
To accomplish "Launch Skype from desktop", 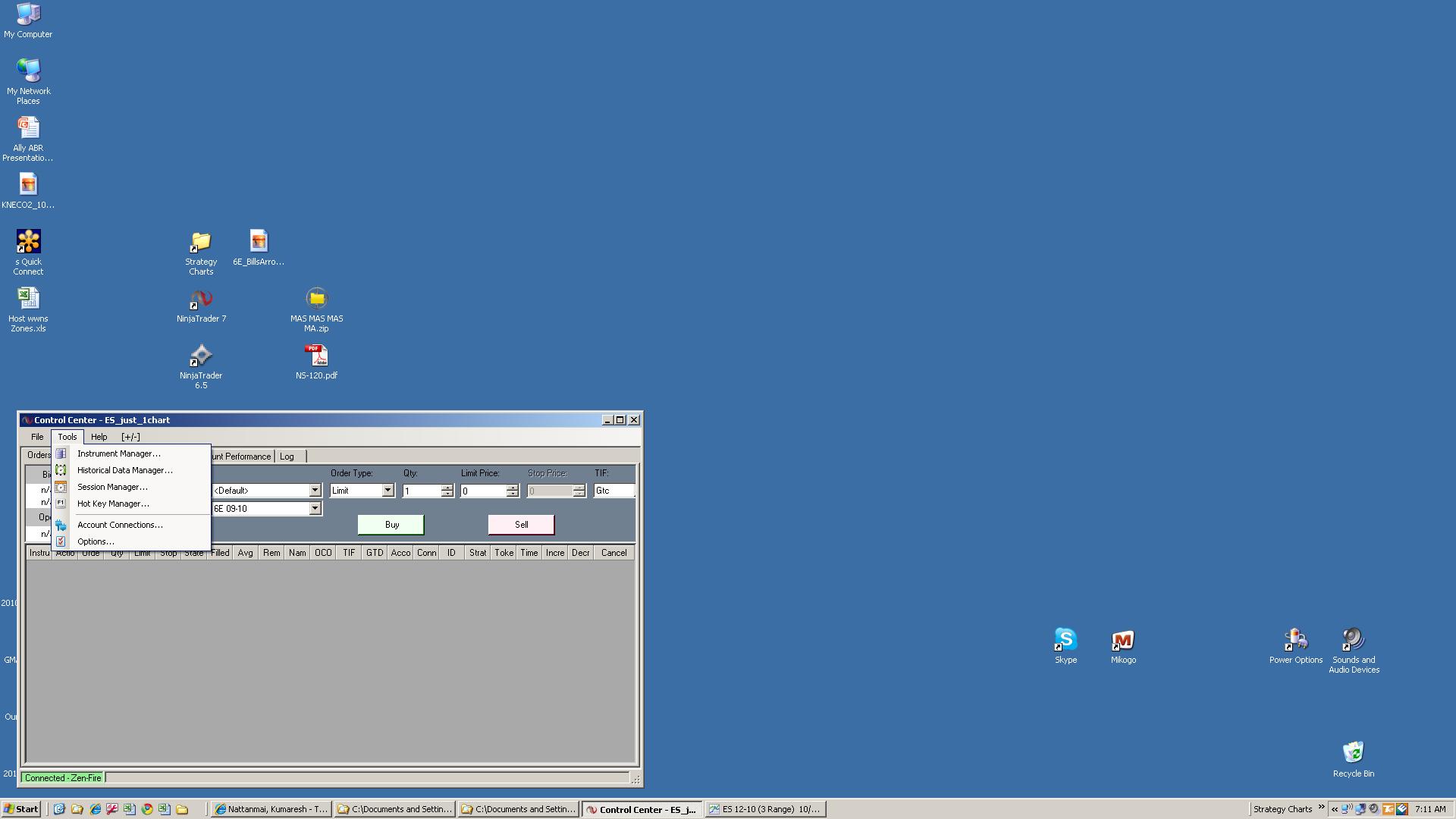I will tap(1065, 641).
